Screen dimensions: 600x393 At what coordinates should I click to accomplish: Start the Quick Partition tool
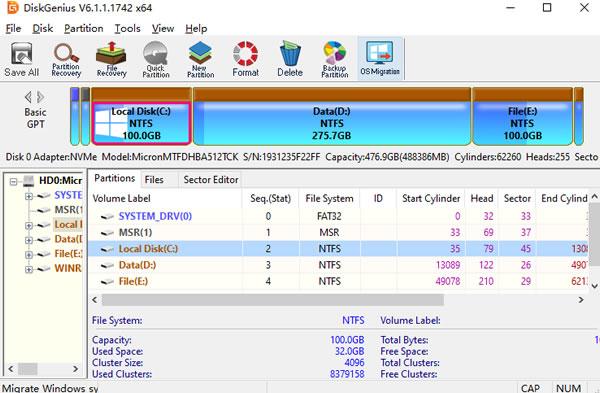[x=155, y=59]
